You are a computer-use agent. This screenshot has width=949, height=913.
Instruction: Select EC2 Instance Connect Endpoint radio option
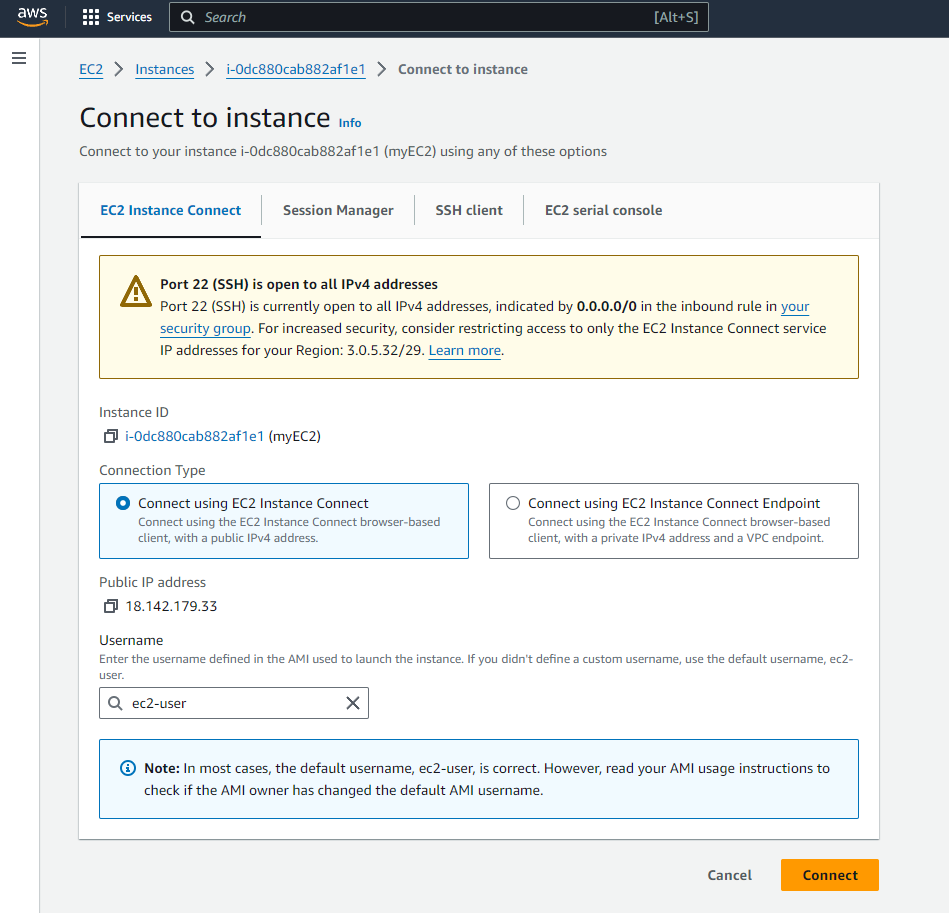click(x=513, y=504)
